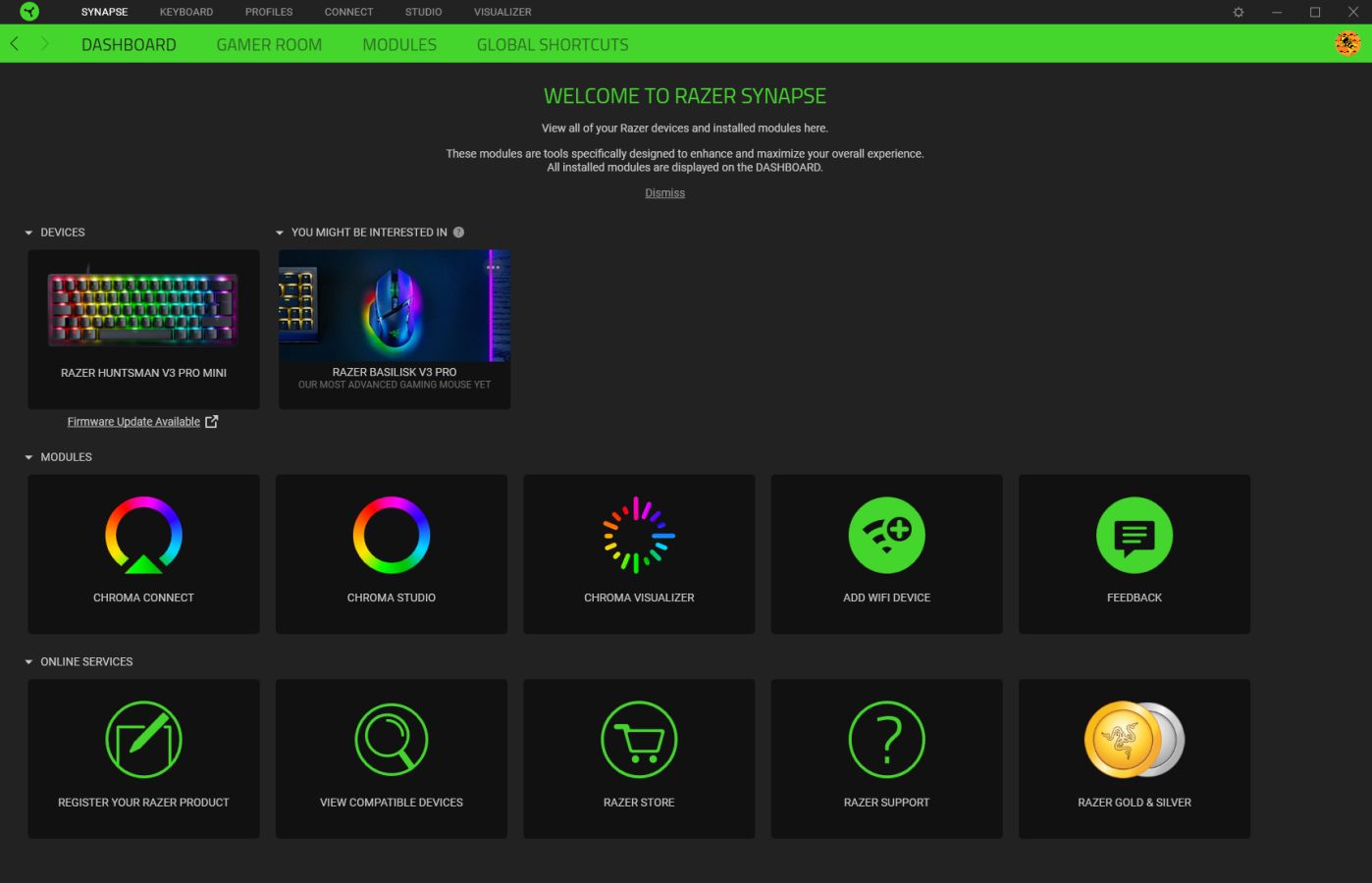1372x883 pixels.
Task: Select the Dashboard sub-tab
Action: pos(129,44)
